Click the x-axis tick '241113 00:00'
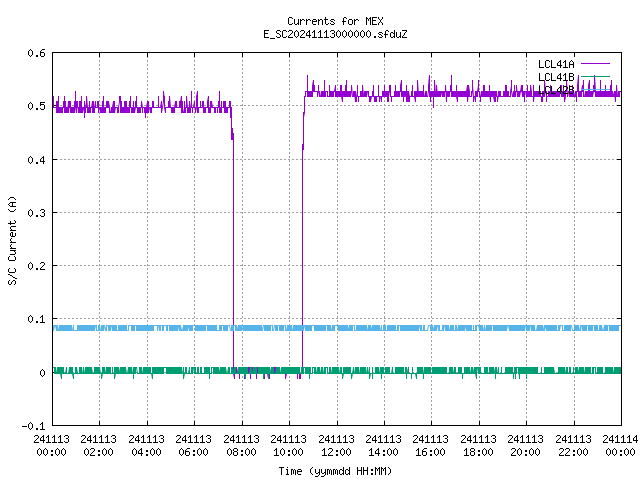 pyautogui.click(x=51, y=446)
